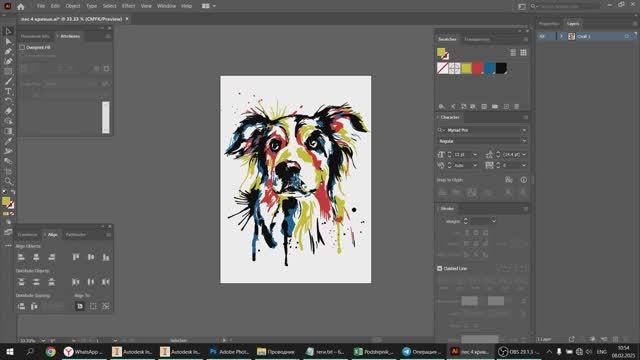Select the black swatch in Swatches
The image size is (640, 360).
pyautogui.click(x=501, y=68)
